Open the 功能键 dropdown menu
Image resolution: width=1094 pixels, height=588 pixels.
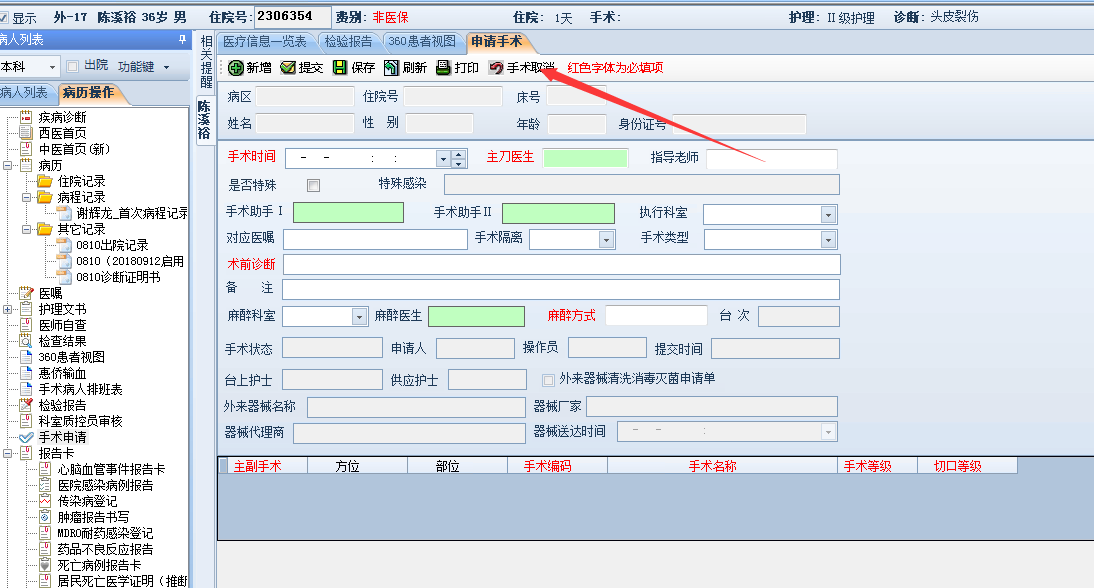166,67
